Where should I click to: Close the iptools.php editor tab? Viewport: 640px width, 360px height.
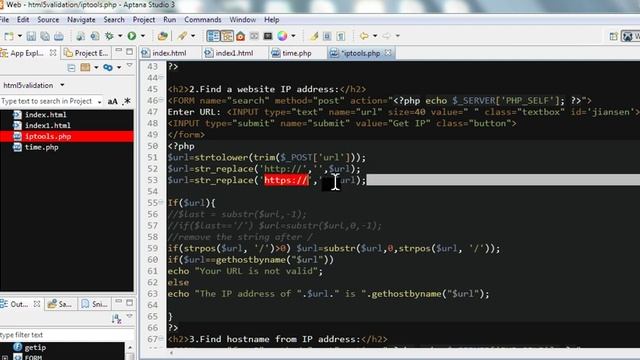pyautogui.click(x=388, y=53)
